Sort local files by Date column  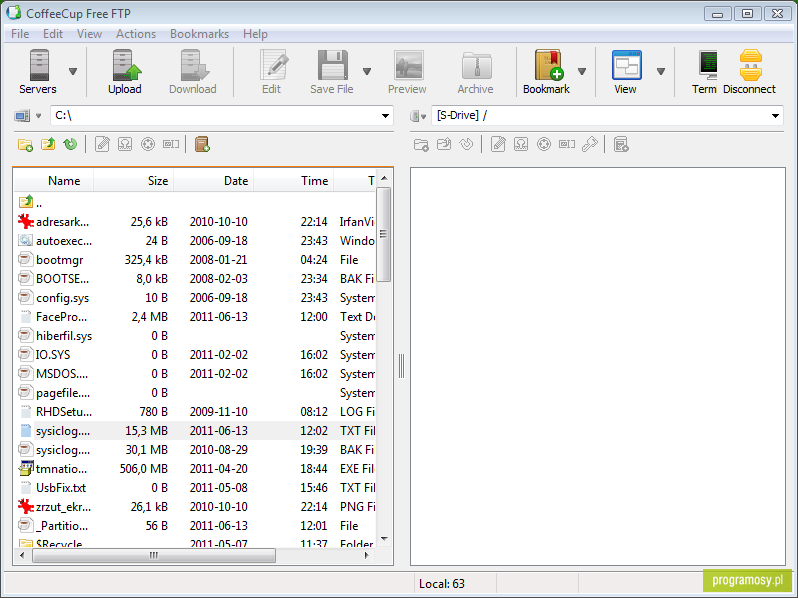214,181
